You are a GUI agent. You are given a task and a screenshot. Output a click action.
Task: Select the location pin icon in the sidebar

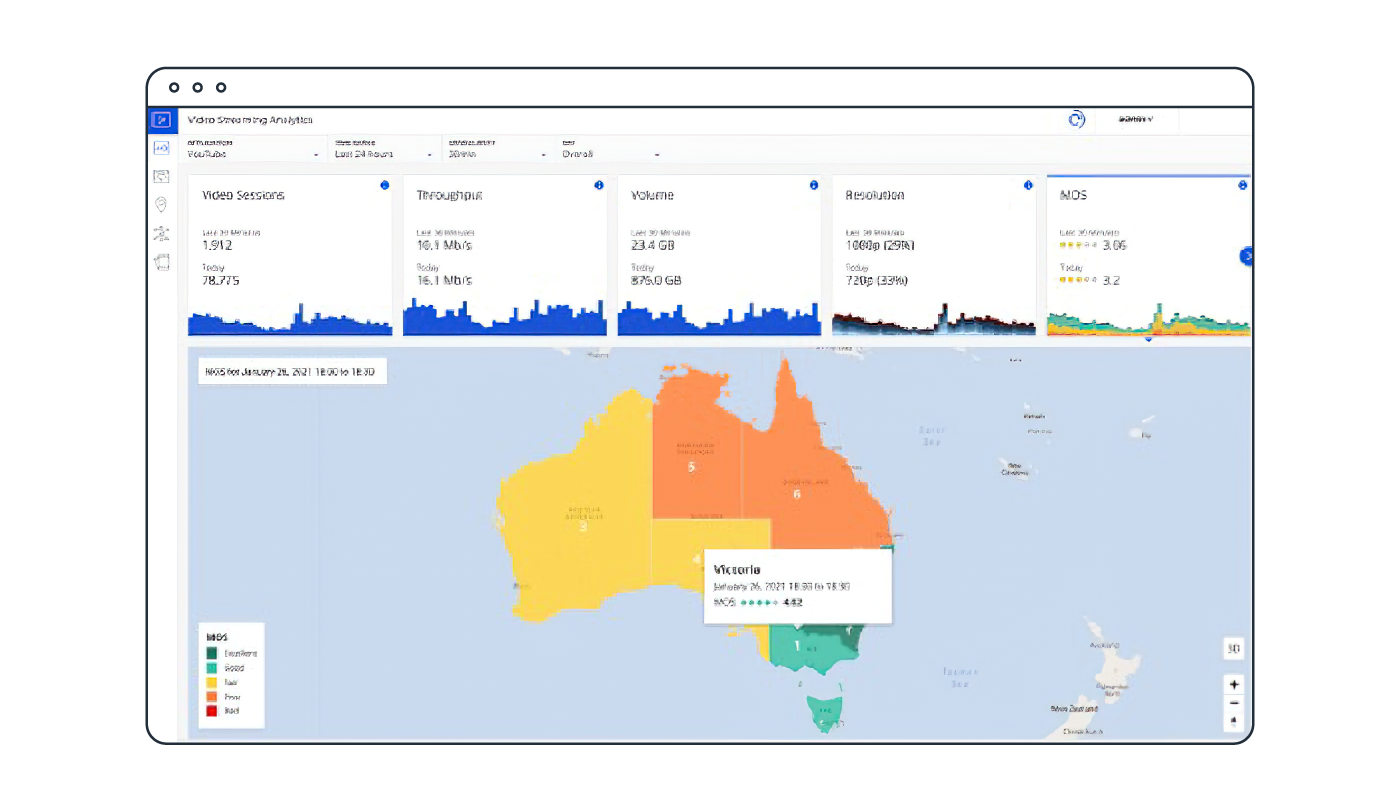click(161, 205)
